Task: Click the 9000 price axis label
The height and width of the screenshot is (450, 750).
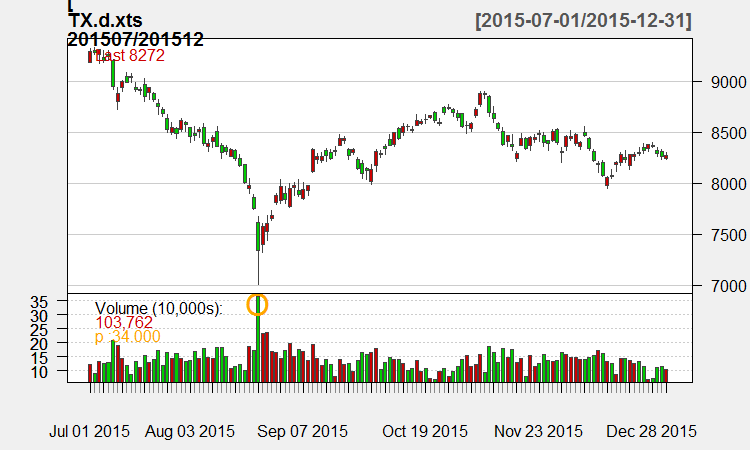Action: point(718,82)
